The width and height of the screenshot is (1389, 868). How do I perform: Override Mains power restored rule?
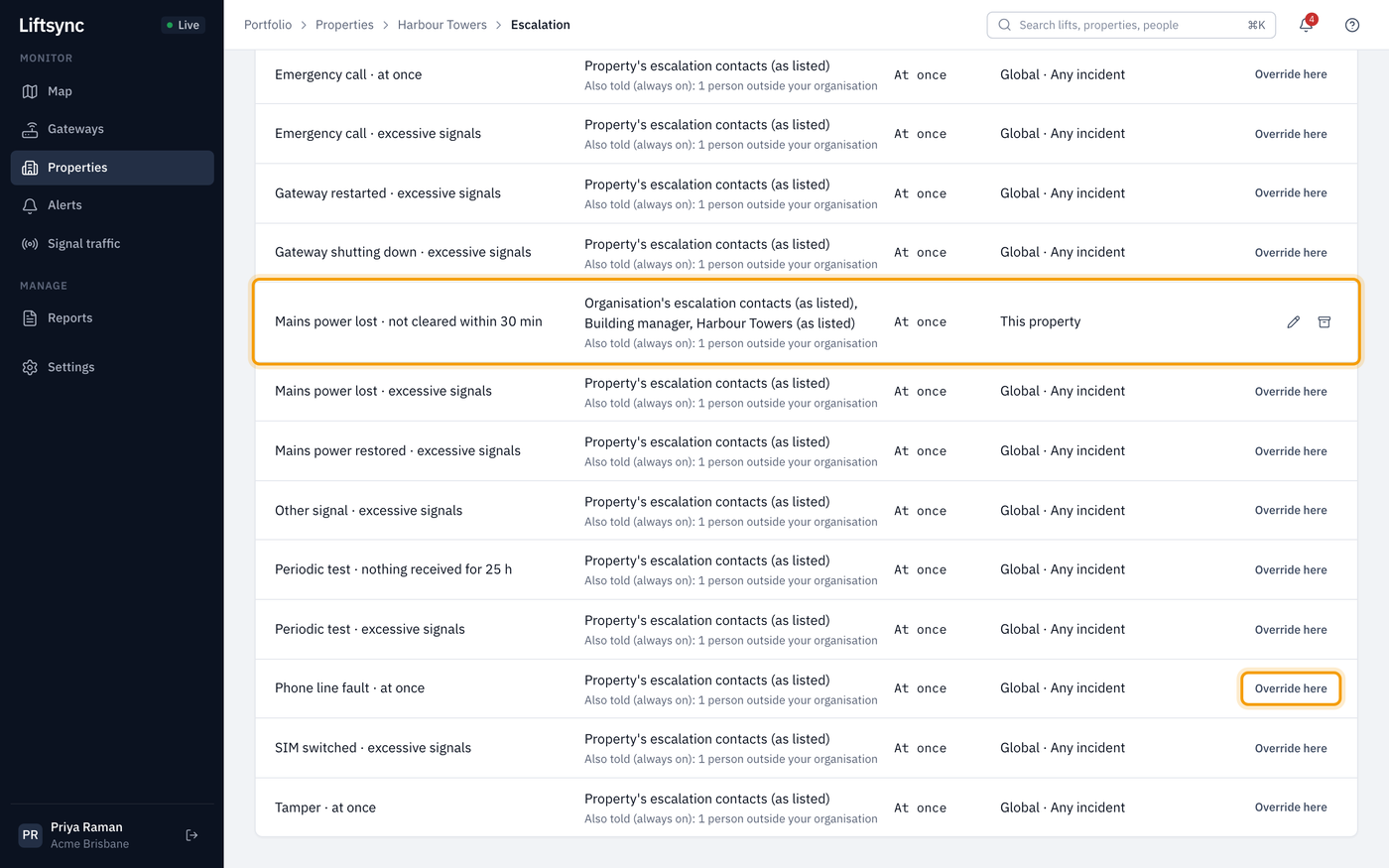pos(1291,451)
